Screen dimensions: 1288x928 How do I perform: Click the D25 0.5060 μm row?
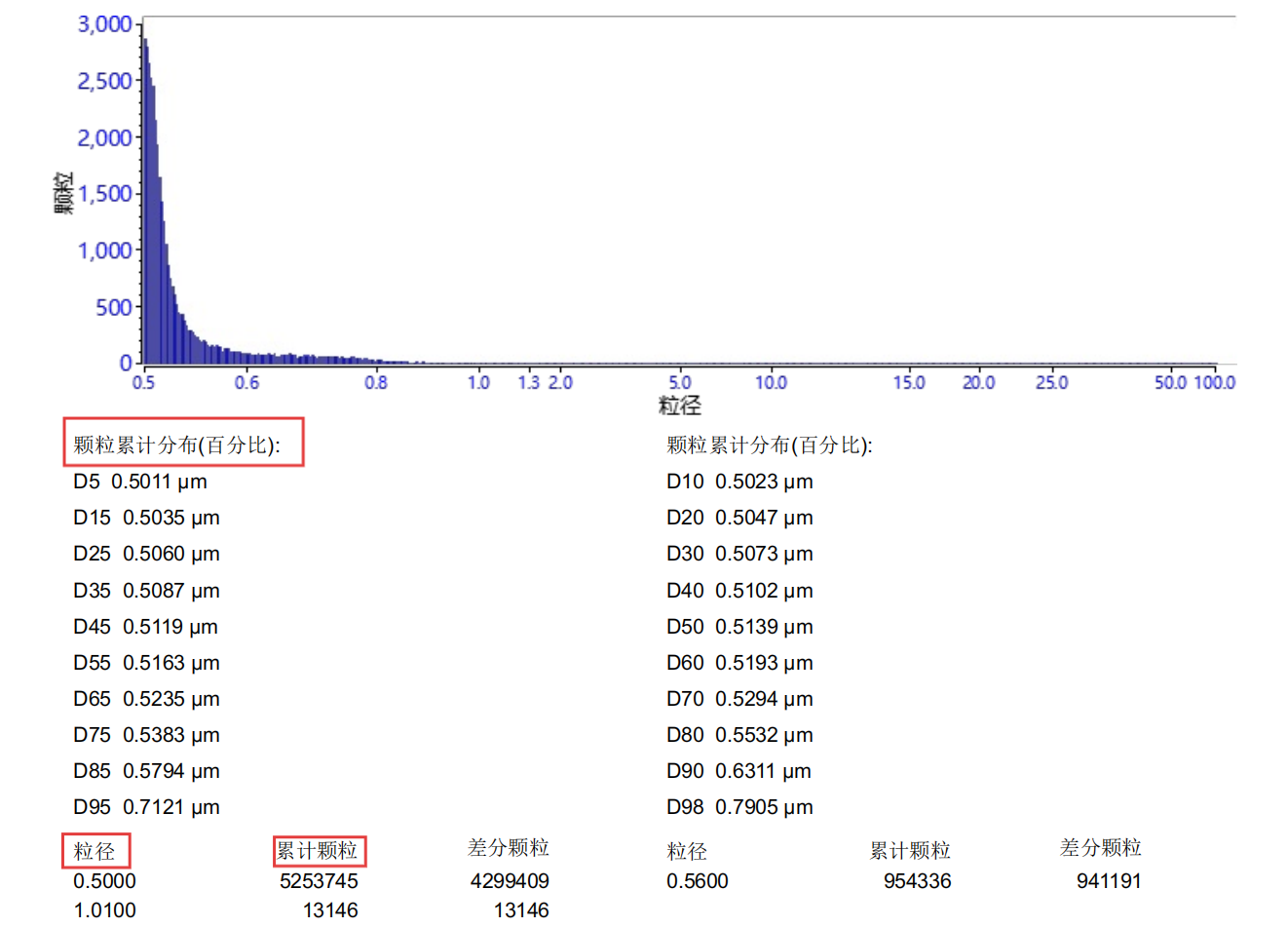[x=146, y=554]
